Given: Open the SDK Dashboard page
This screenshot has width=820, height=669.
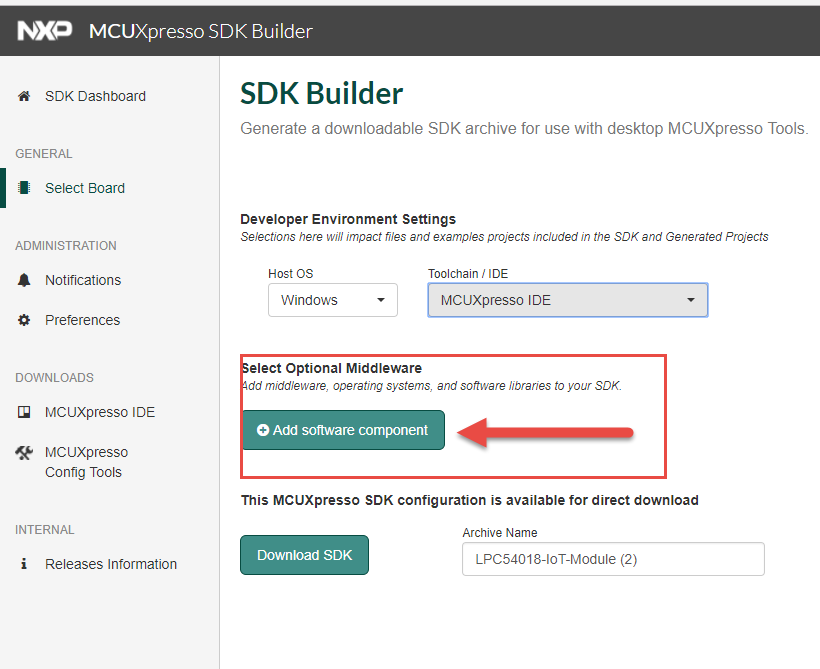Looking at the screenshot, I should [x=95, y=96].
